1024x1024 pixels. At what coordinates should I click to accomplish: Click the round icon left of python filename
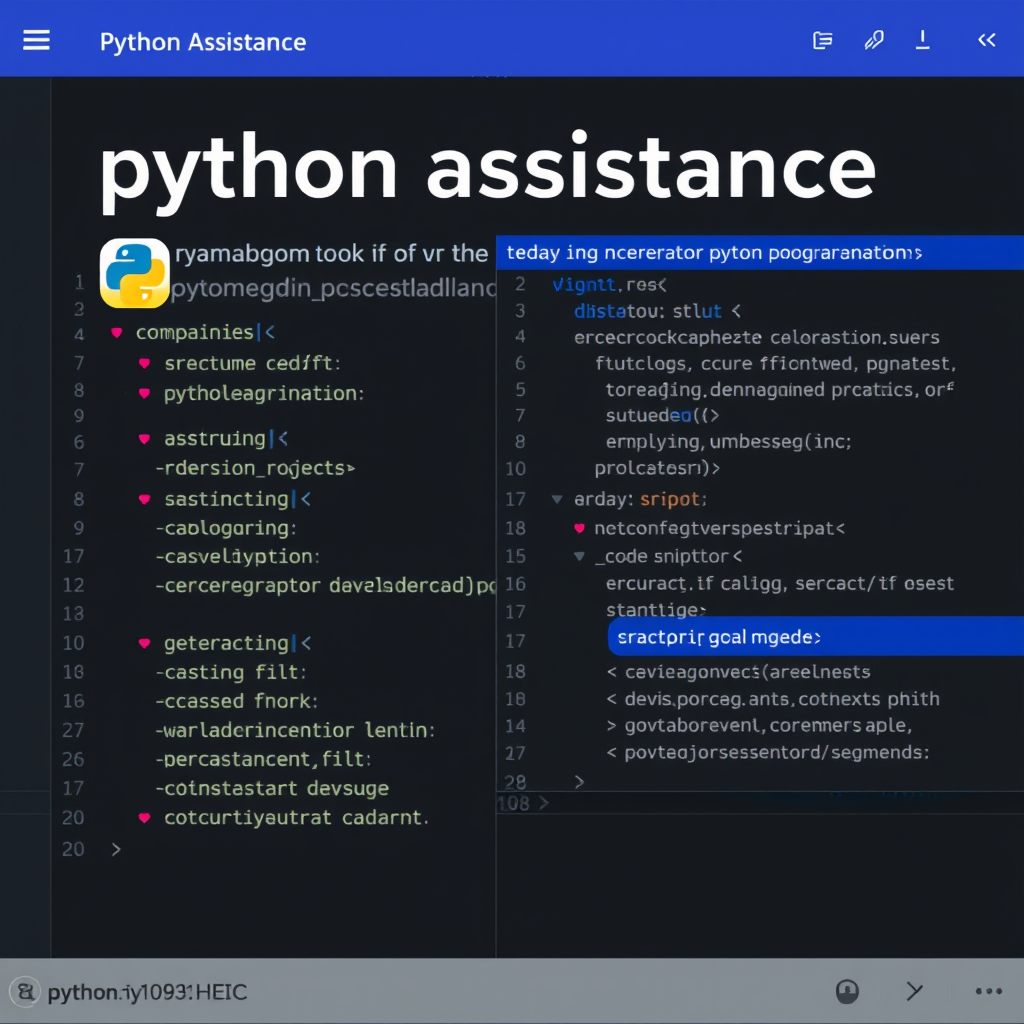pyautogui.click(x=25, y=992)
